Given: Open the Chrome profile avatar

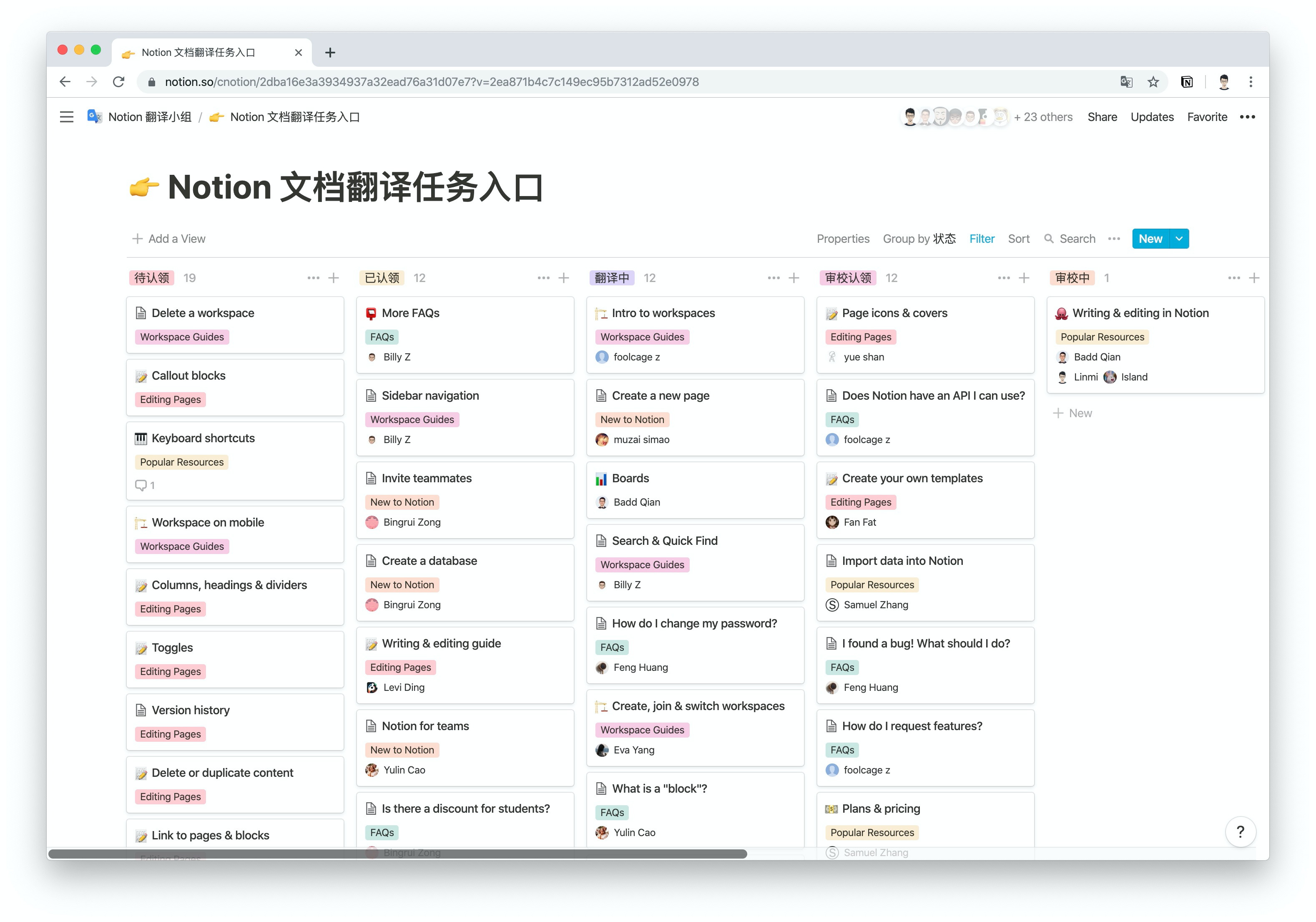Looking at the screenshot, I should [x=1224, y=82].
